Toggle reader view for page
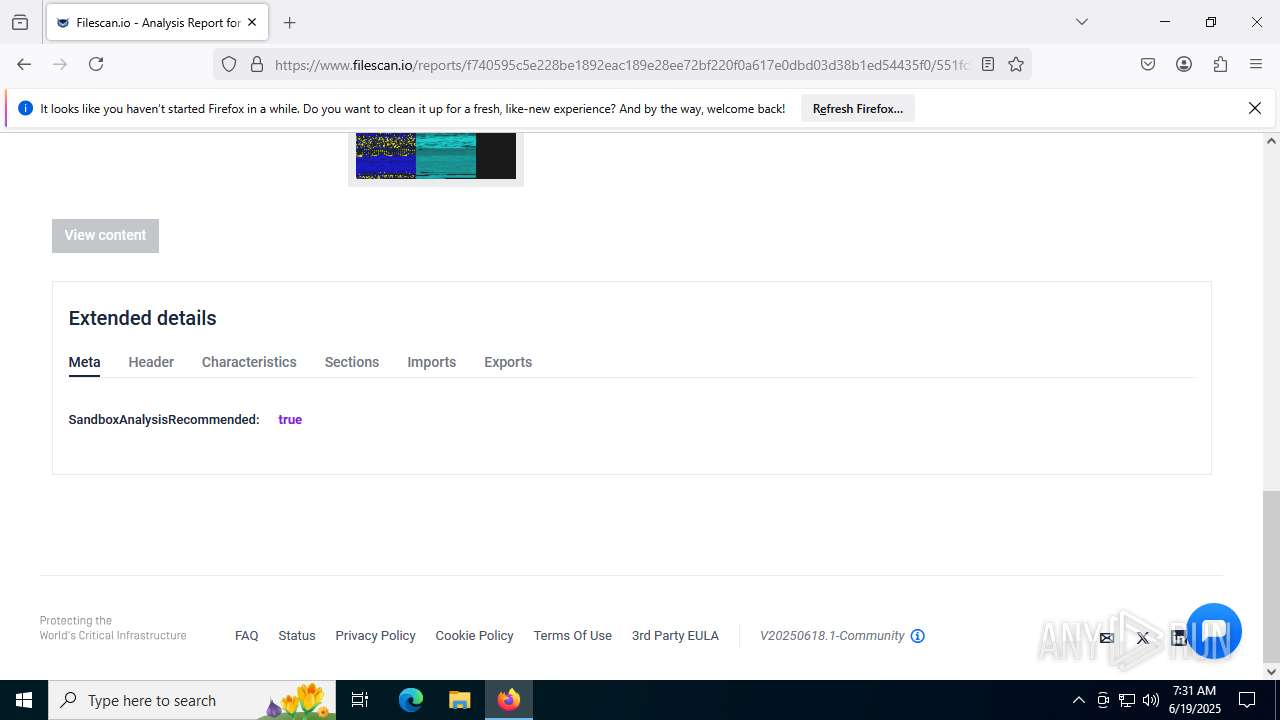 click(x=988, y=64)
